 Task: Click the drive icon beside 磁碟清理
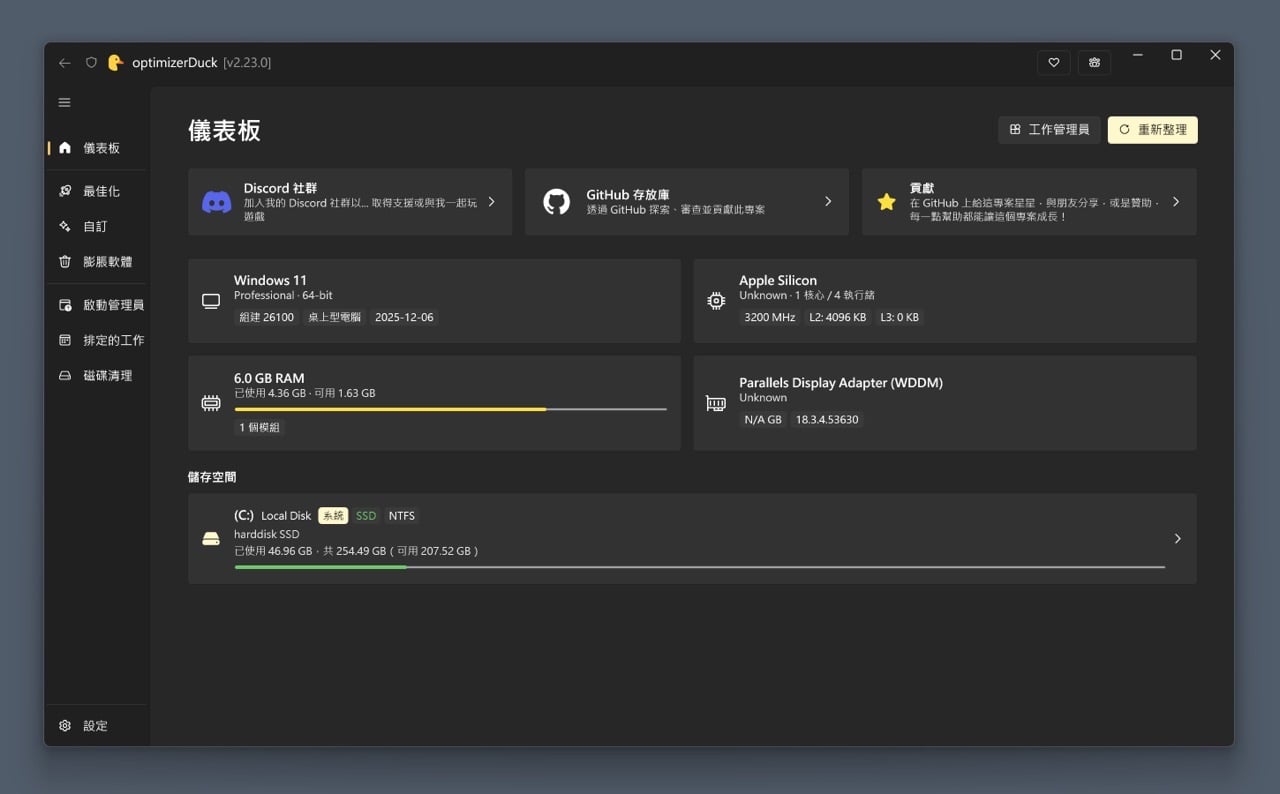[x=65, y=376]
